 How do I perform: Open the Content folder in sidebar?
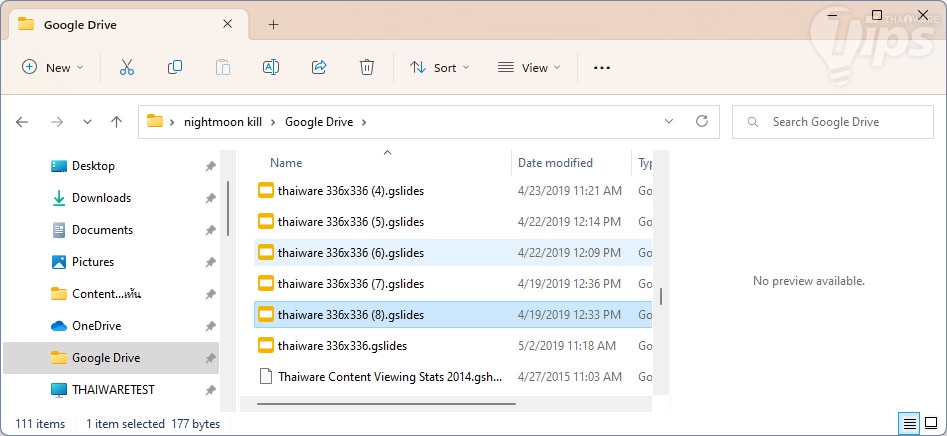pyautogui.click(x=106, y=293)
